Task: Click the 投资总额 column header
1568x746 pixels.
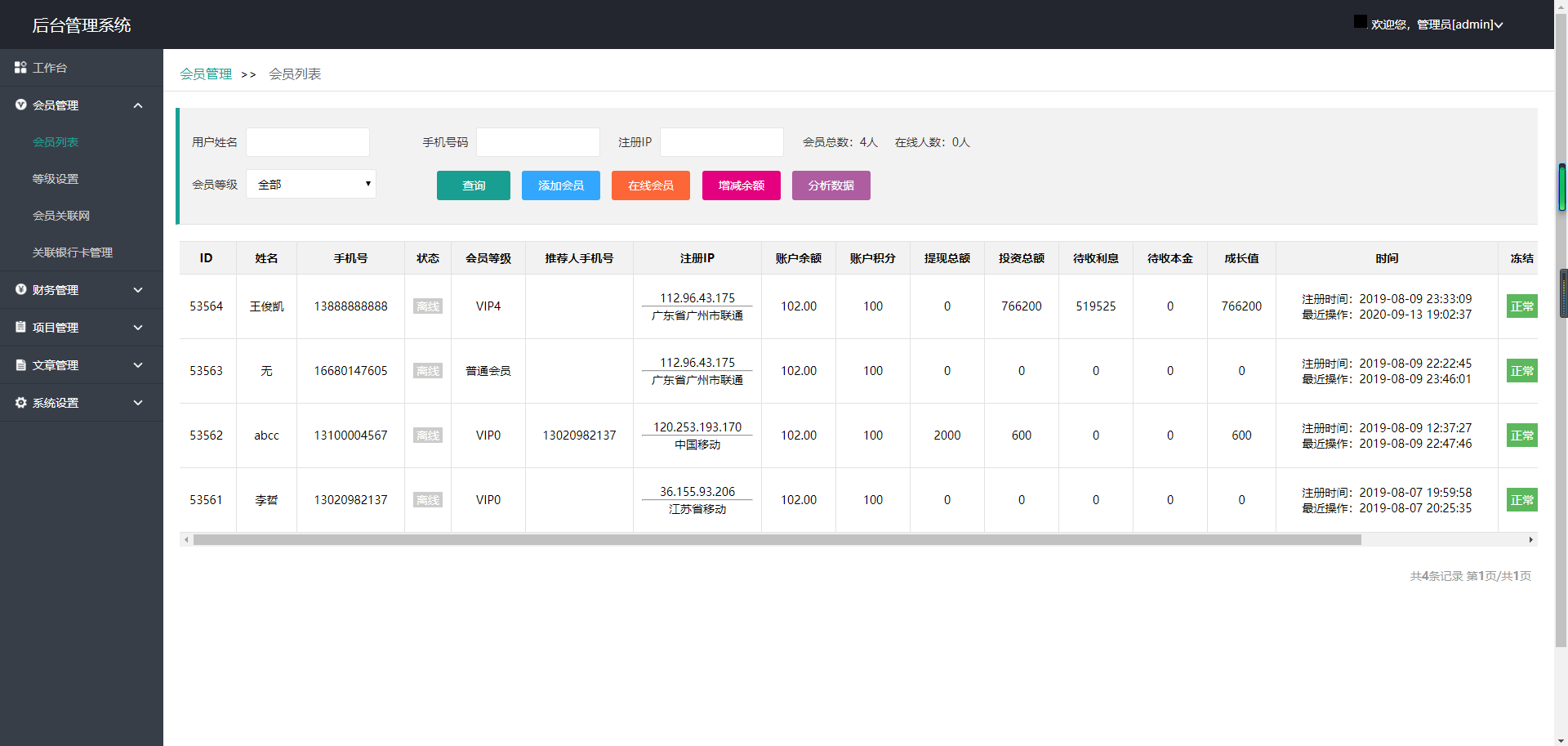Action: coord(1022,258)
